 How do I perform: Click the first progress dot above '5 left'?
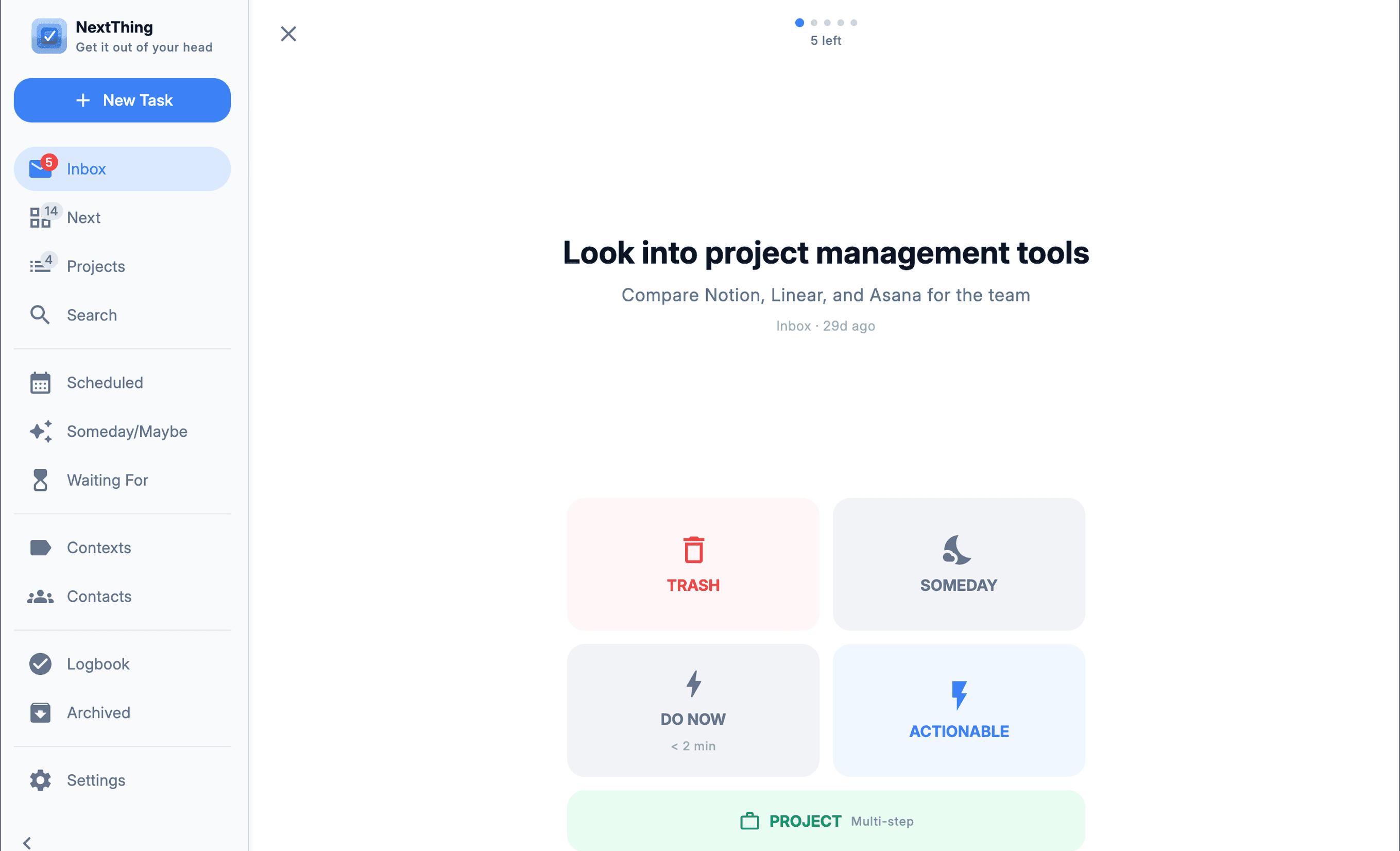tap(799, 23)
